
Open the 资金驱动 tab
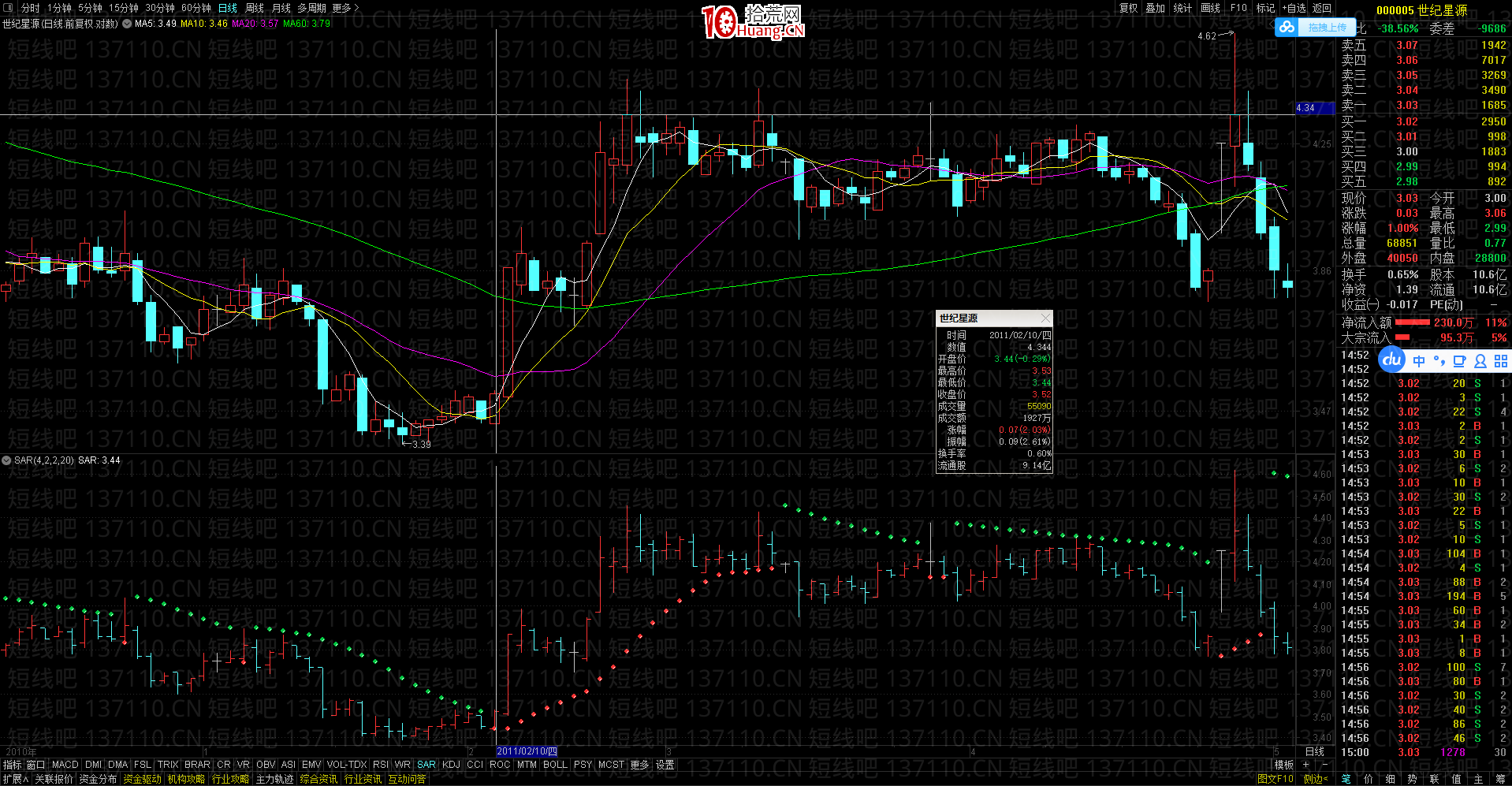pyautogui.click(x=142, y=779)
